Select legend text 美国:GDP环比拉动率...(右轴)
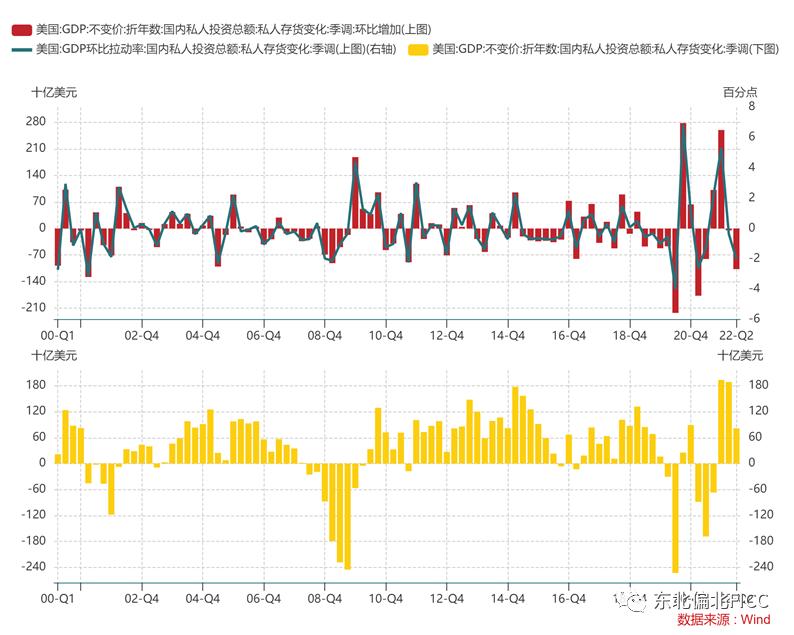The height and width of the screenshot is (635, 794). click(216, 49)
